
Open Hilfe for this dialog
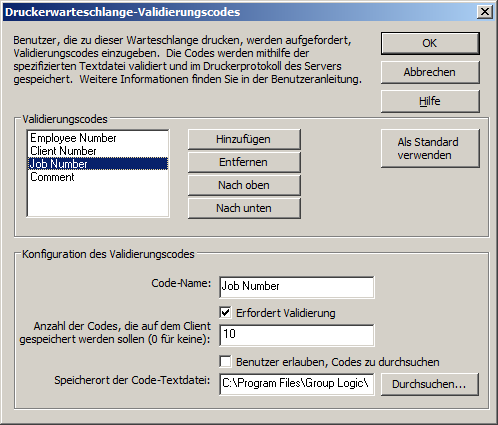tap(430, 101)
